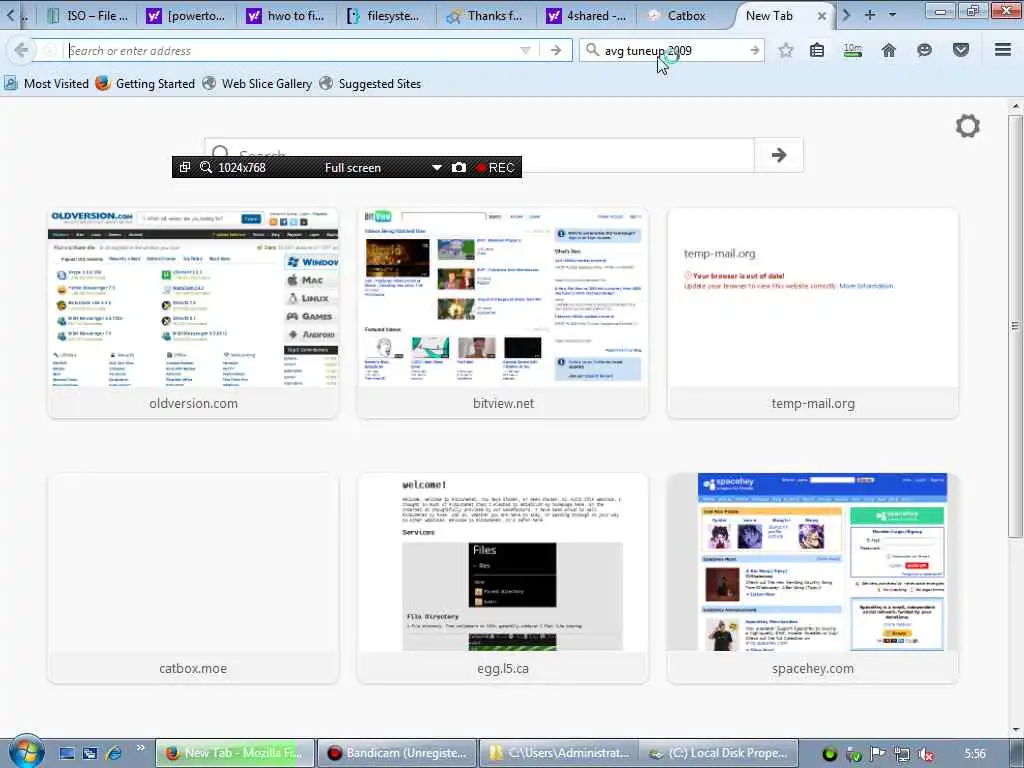This screenshot has height=768, width=1024.
Task: List all tabs dropdown arrow
Action: [x=892, y=14]
